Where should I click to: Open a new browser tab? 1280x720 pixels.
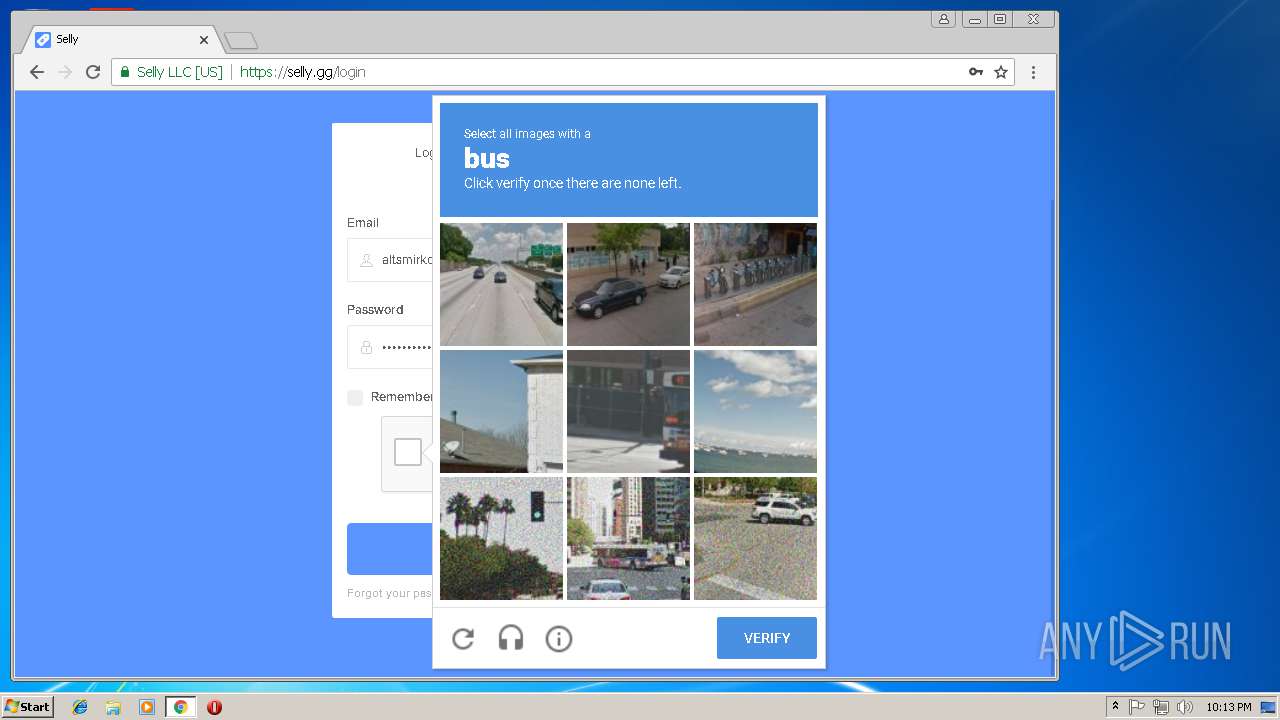coord(241,41)
